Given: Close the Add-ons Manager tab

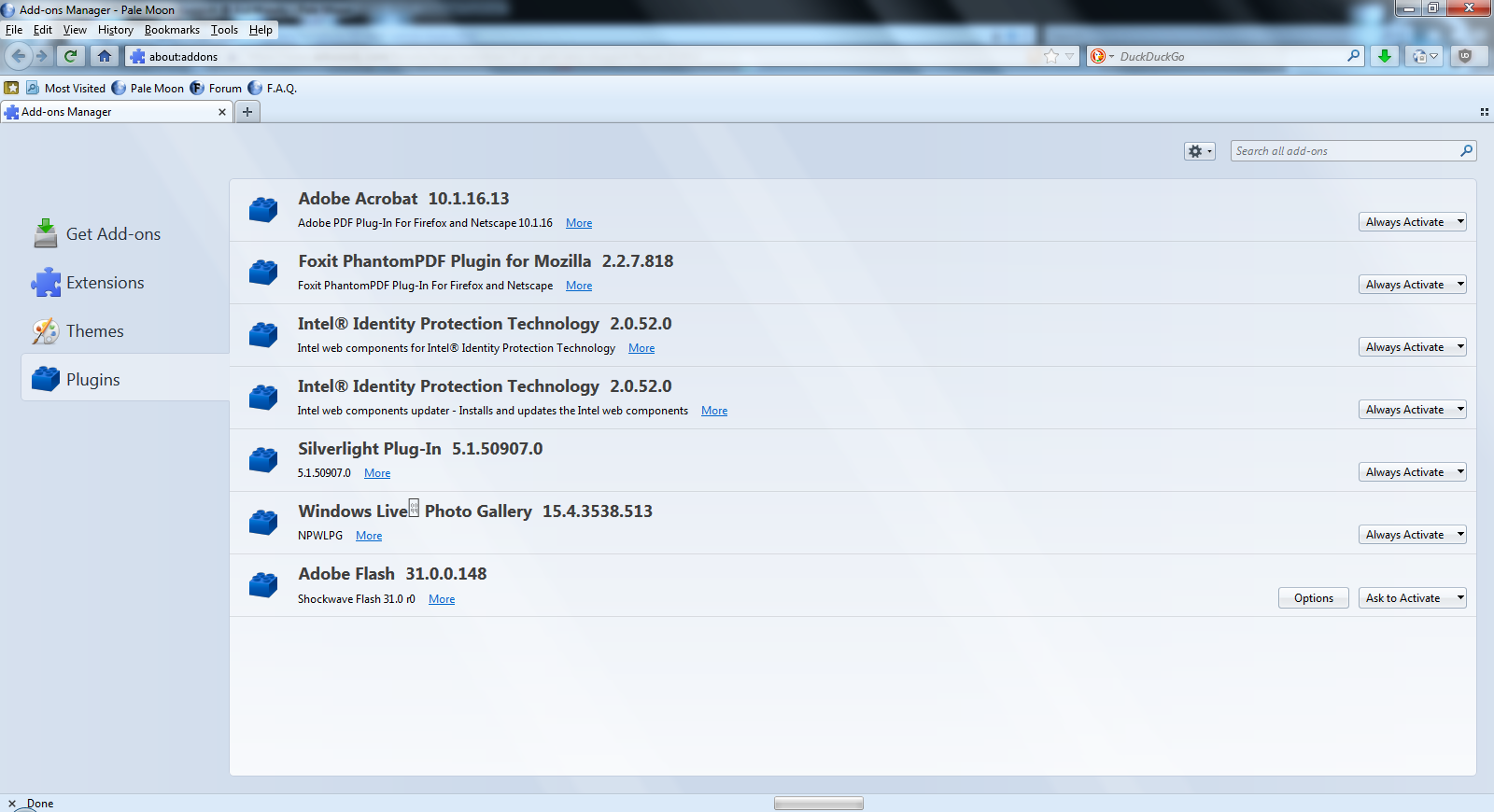Looking at the screenshot, I should pos(222,112).
